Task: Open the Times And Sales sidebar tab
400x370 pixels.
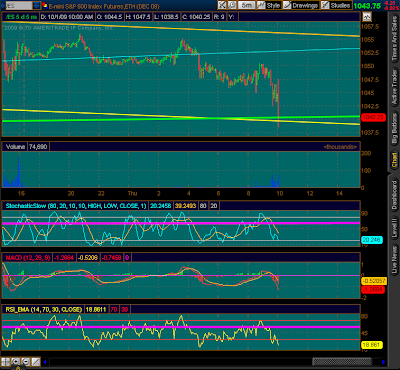Action: coord(395,38)
